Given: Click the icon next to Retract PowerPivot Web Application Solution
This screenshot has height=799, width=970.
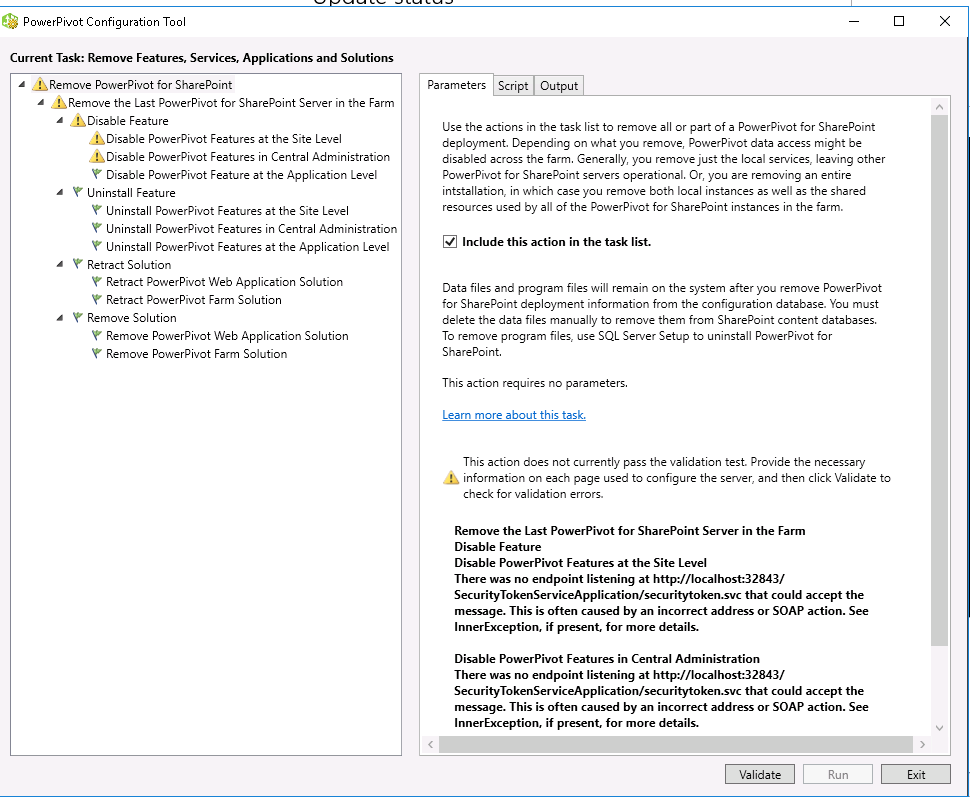Looking at the screenshot, I should click(98, 282).
